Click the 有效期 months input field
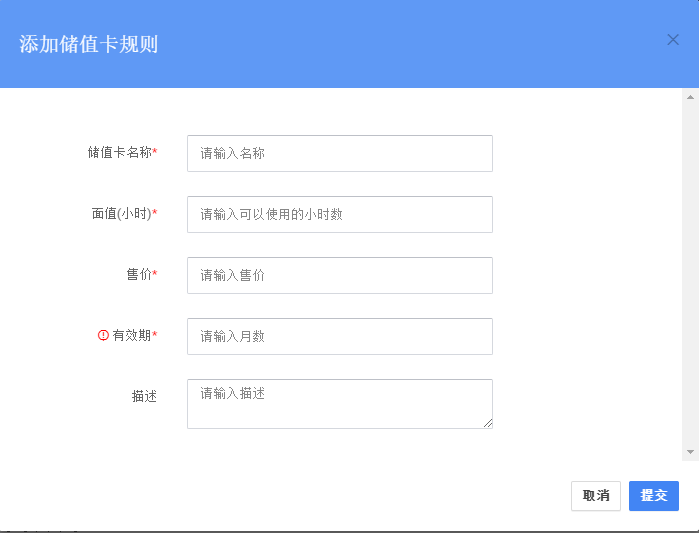Image resolution: width=699 pixels, height=533 pixels. click(x=340, y=336)
